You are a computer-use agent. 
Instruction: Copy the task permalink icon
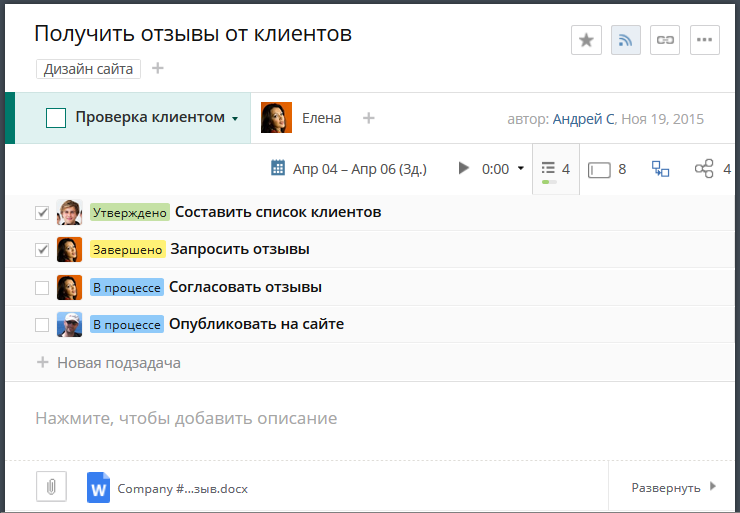tap(665, 40)
